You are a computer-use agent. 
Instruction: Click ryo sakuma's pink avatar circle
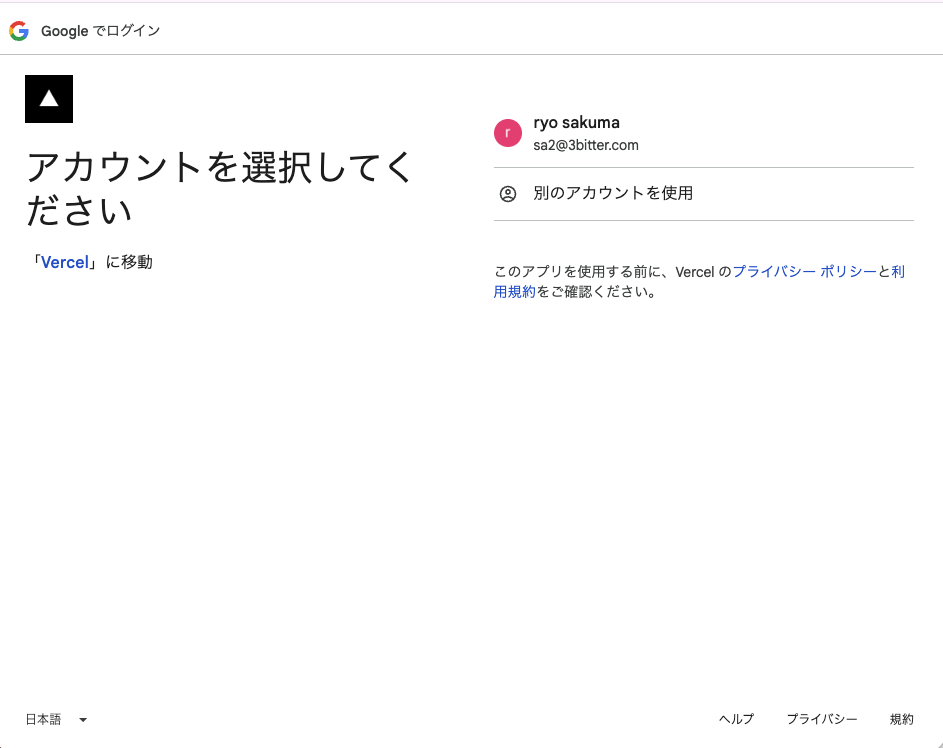507,132
